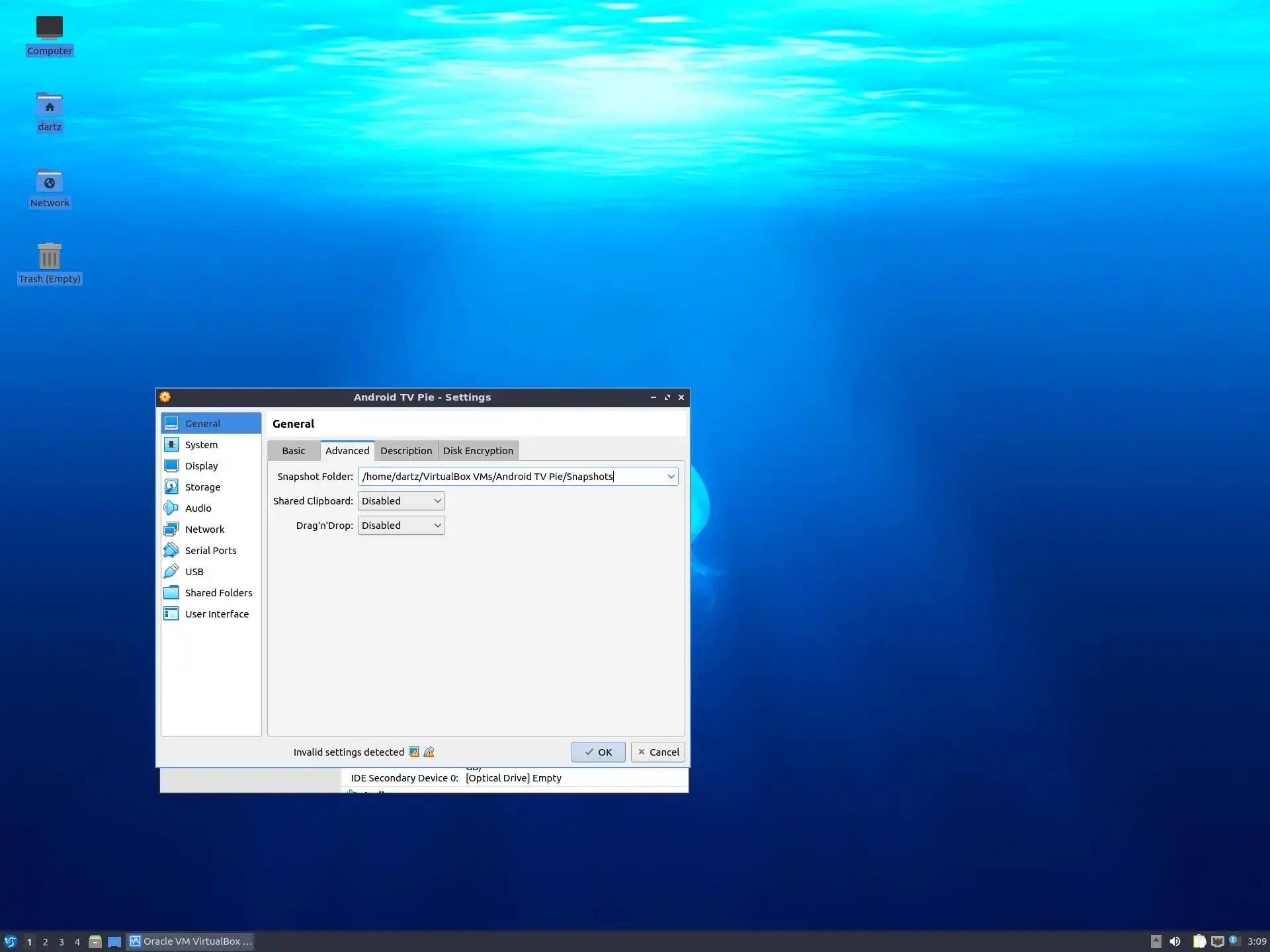Open the System settings category
The width and height of the screenshot is (1270, 952).
point(201,445)
